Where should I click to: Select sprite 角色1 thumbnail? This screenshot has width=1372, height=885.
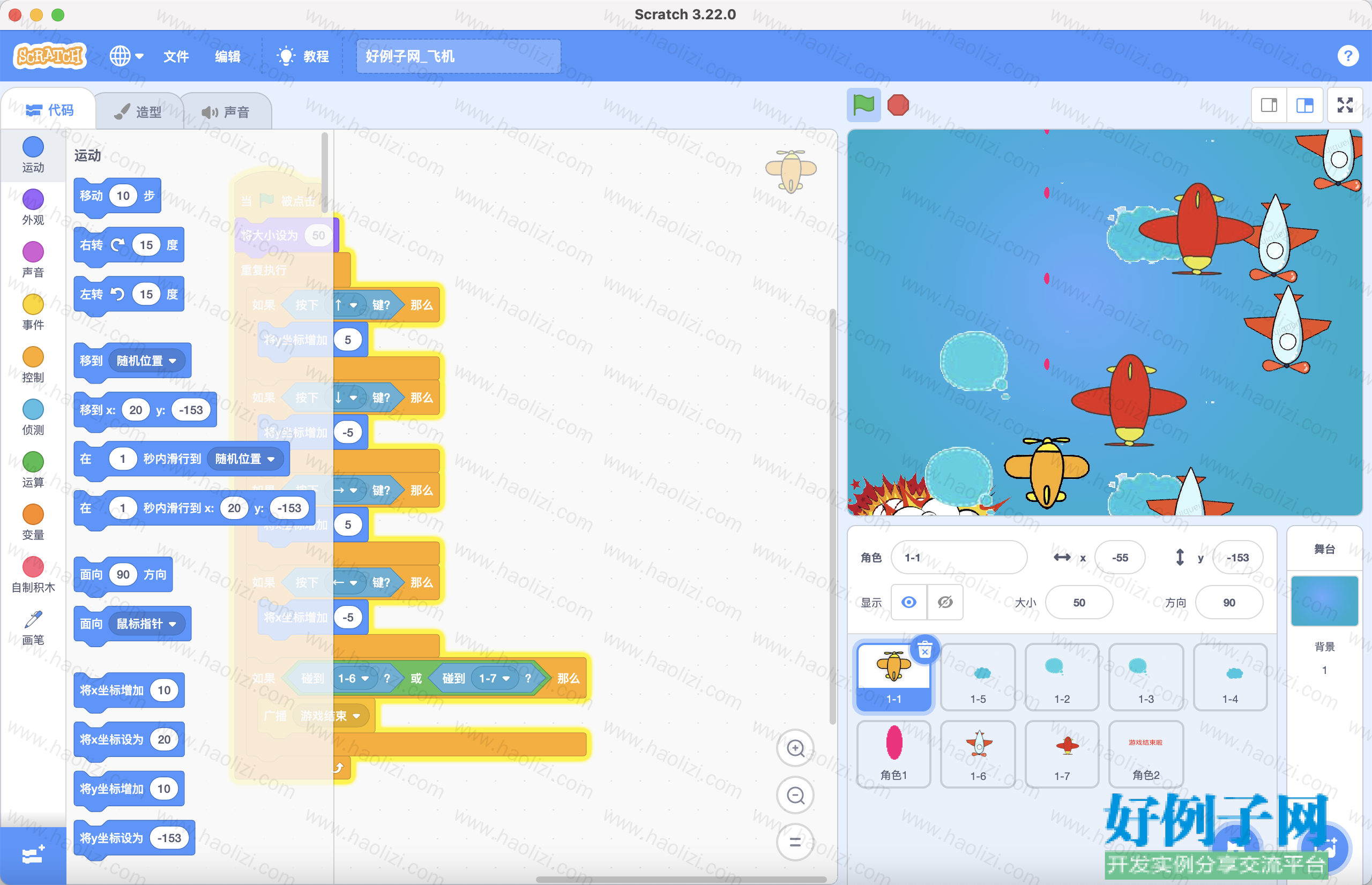[894, 754]
